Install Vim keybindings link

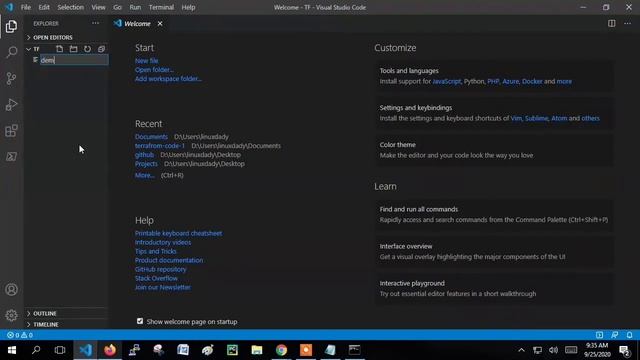pyautogui.click(x=516, y=118)
